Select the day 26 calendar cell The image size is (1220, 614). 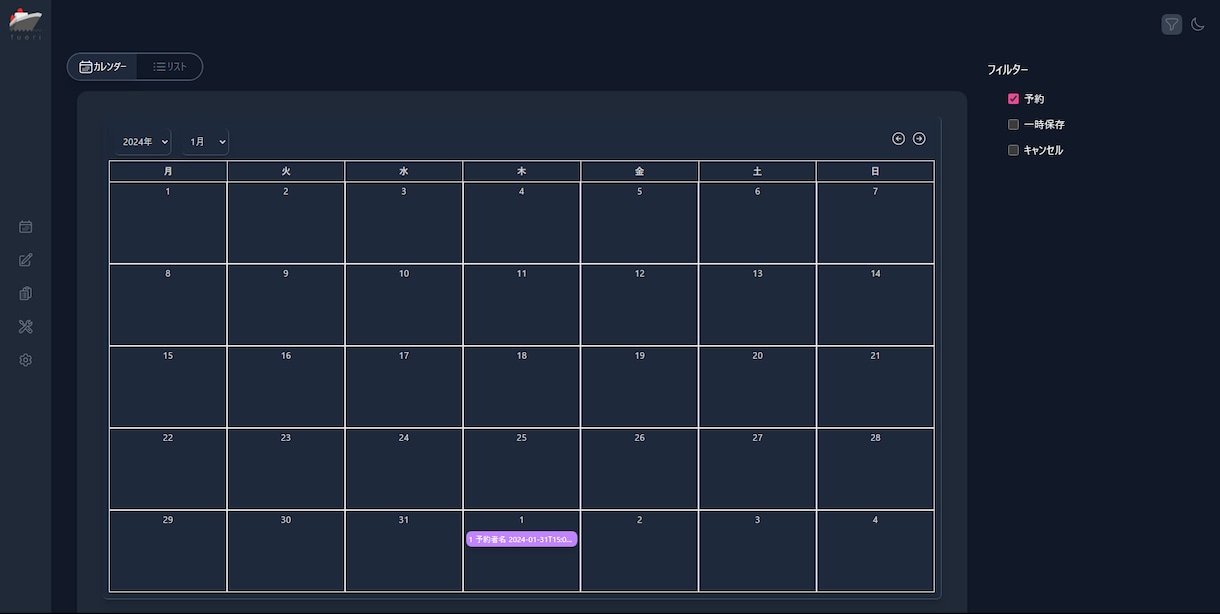pos(640,469)
